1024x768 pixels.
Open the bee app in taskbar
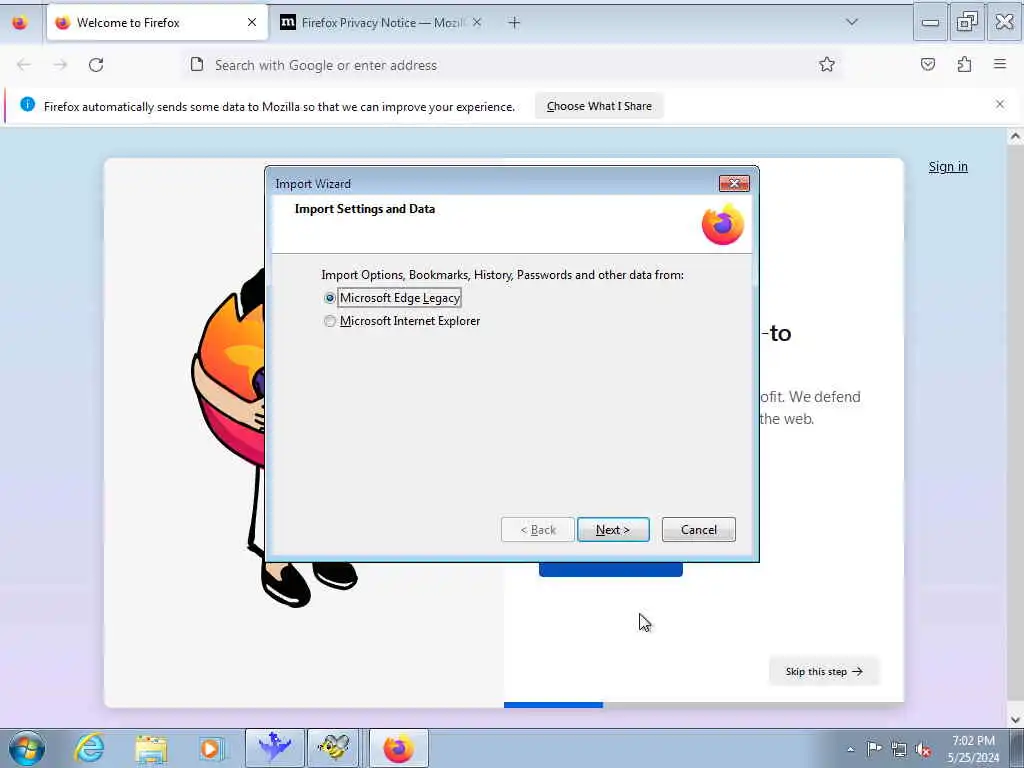point(334,748)
